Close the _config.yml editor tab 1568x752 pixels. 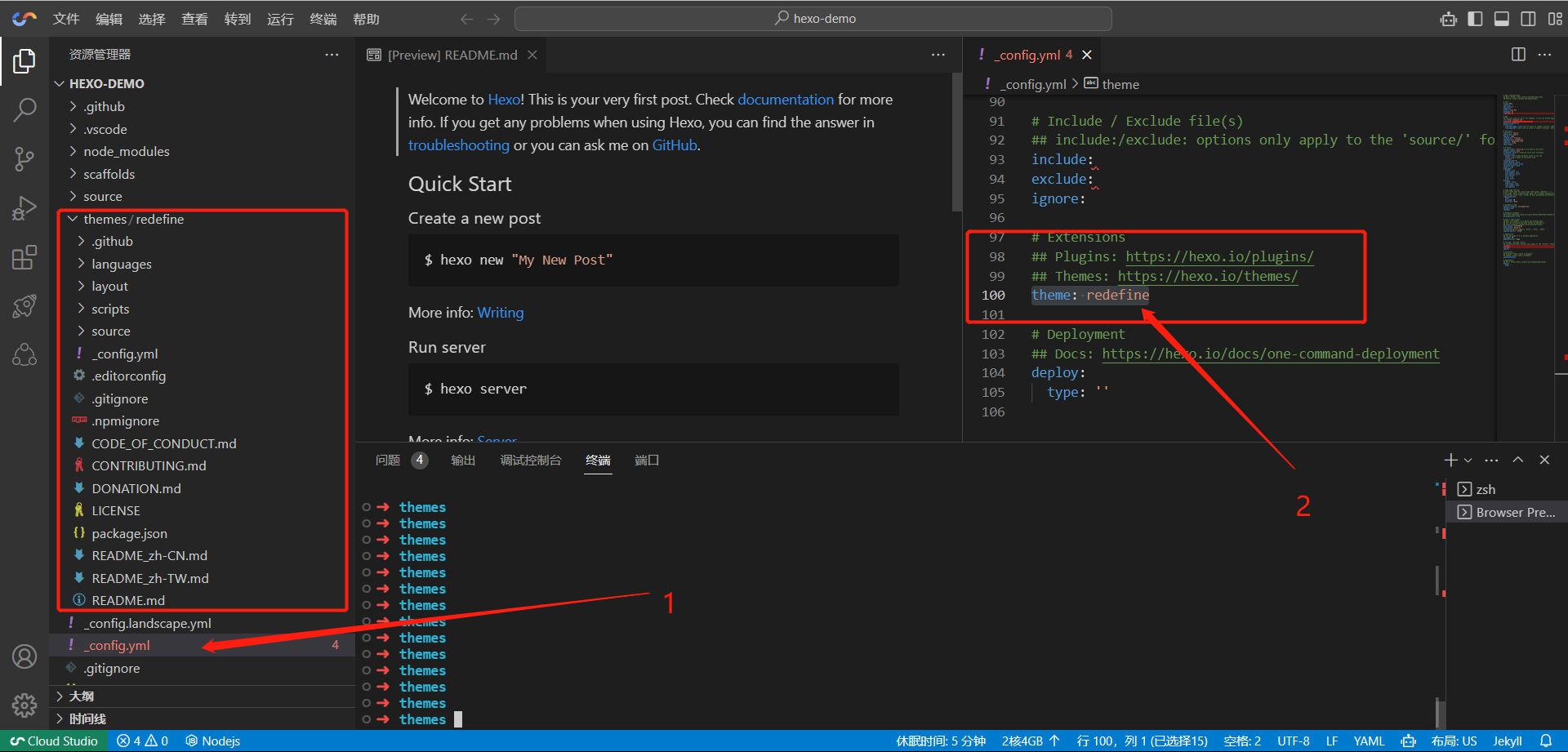pos(1087,55)
